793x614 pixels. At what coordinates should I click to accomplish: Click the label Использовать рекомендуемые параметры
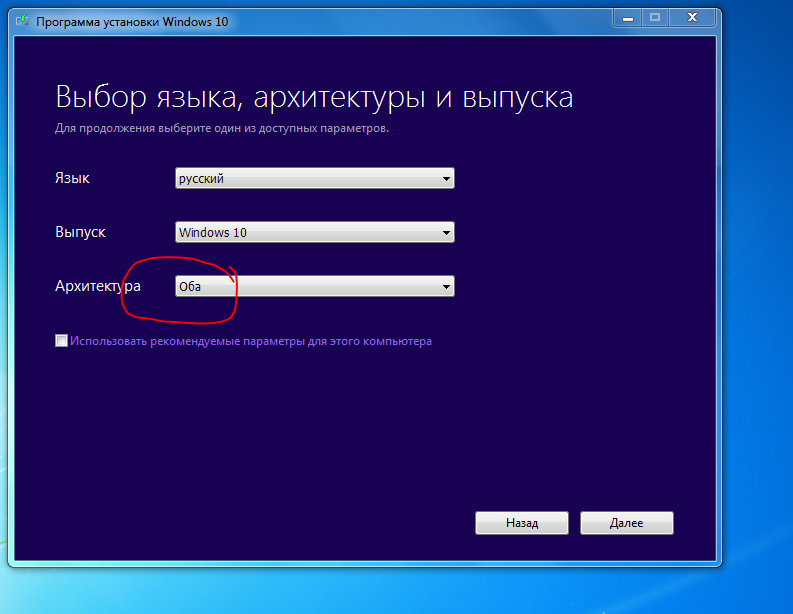(251, 341)
